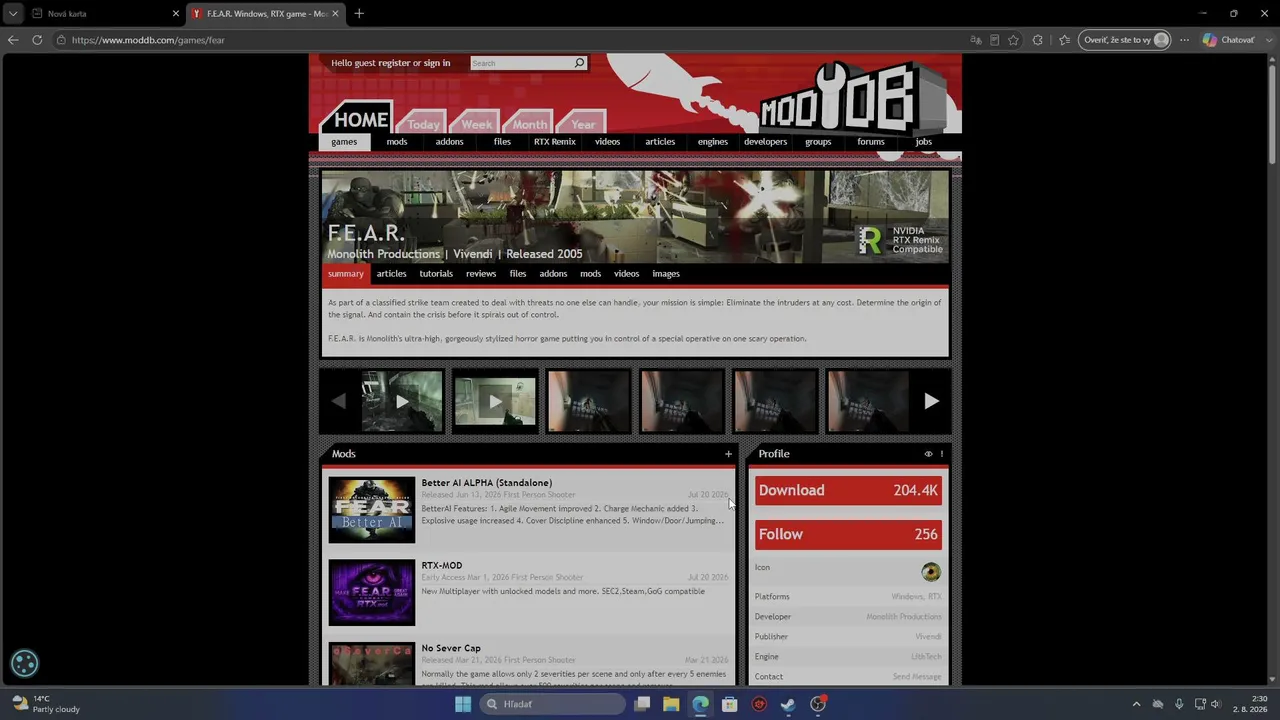Open the forums navigation item

pyautogui.click(x=871, y=142)
